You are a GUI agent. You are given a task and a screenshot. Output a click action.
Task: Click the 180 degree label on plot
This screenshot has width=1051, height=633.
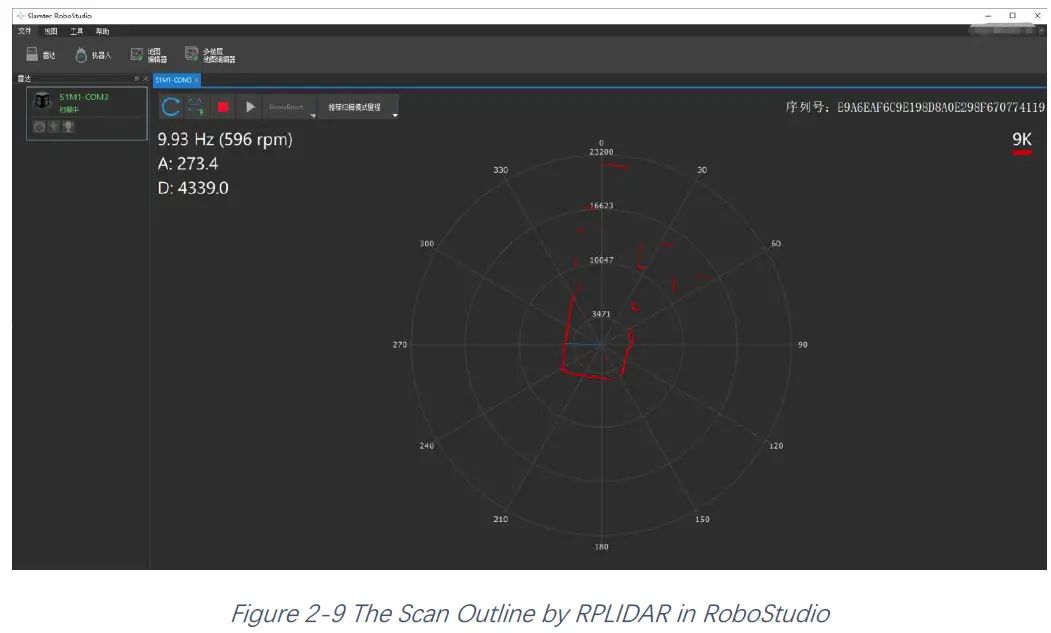601,547
